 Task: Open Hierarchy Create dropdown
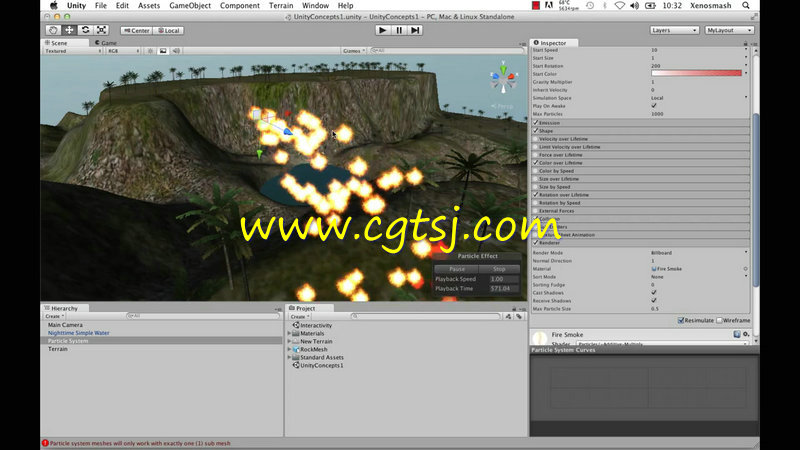54,316
